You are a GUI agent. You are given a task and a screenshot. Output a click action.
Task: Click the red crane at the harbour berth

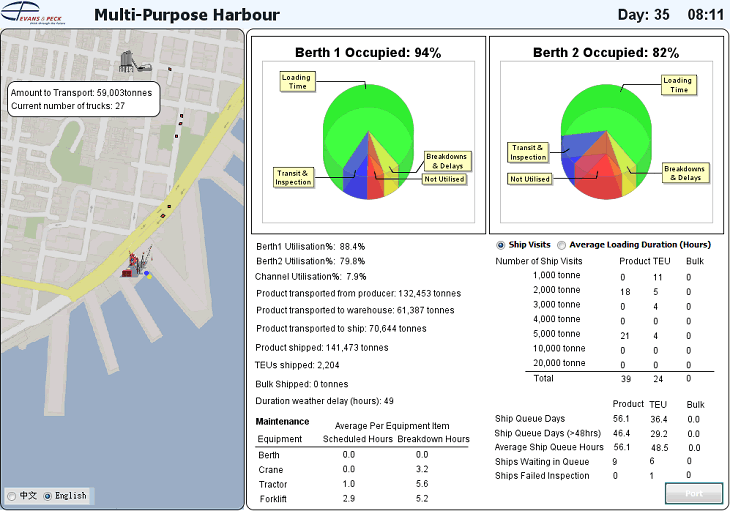[134, 260]
